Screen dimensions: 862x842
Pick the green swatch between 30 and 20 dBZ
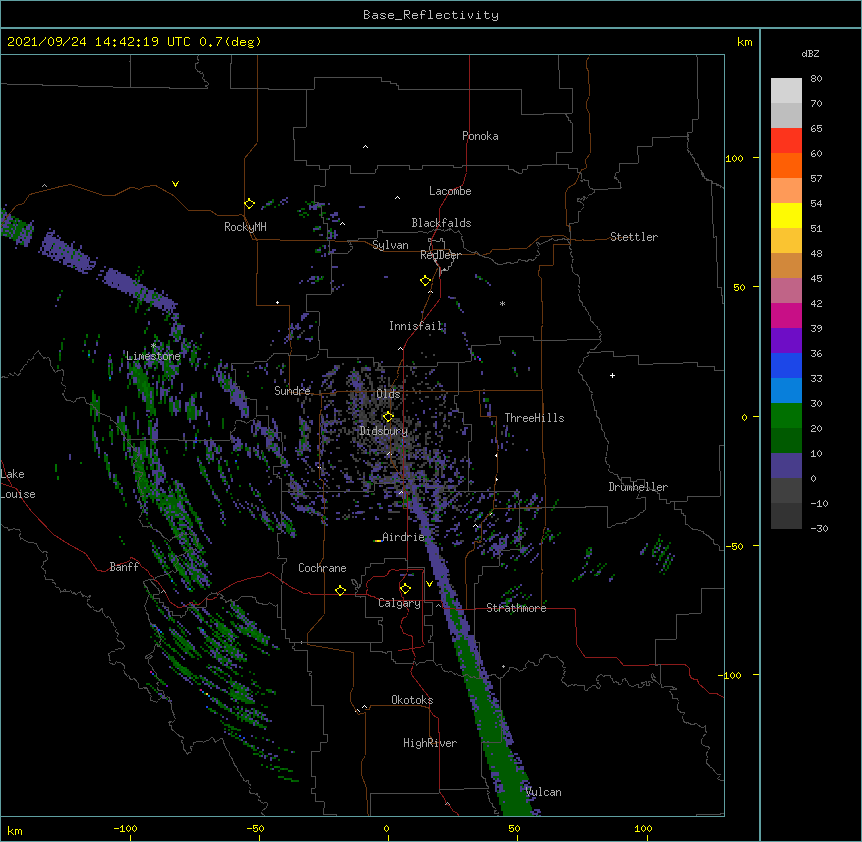pyautogui.click(x=786, y=416)
